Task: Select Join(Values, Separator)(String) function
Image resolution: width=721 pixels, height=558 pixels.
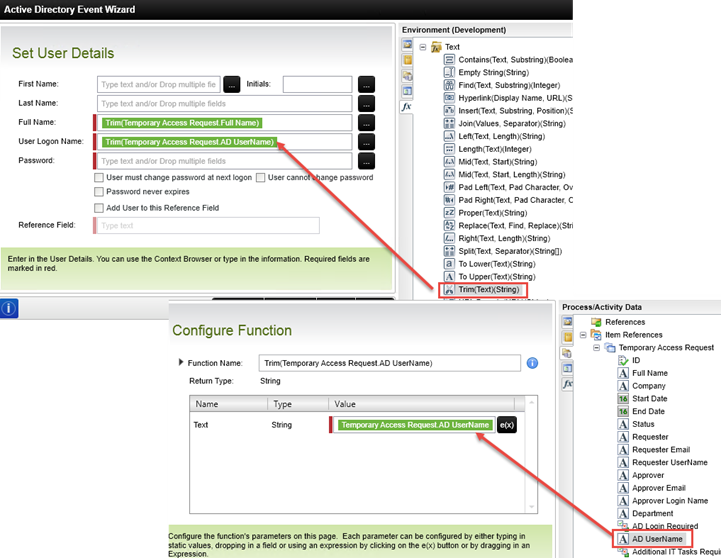Action: pyautogui.click(x=505, y=124)
